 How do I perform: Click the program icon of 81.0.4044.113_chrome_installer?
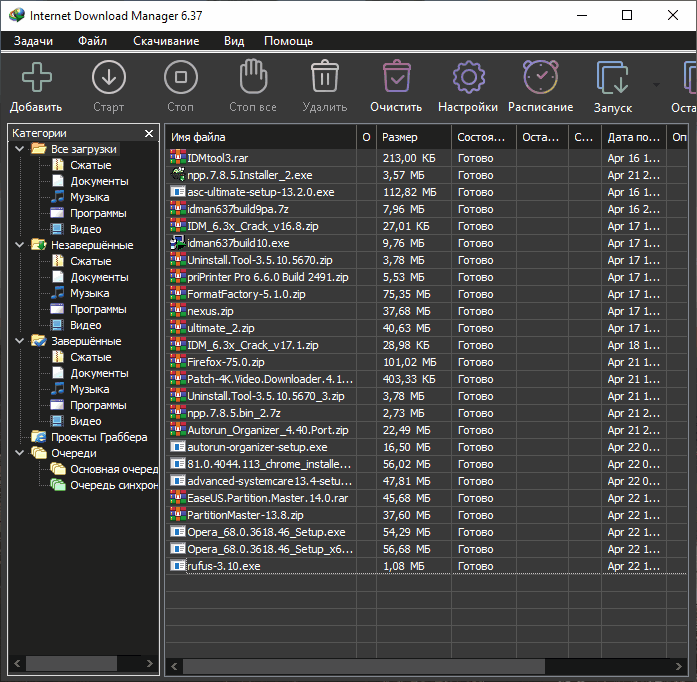(178, 464)
